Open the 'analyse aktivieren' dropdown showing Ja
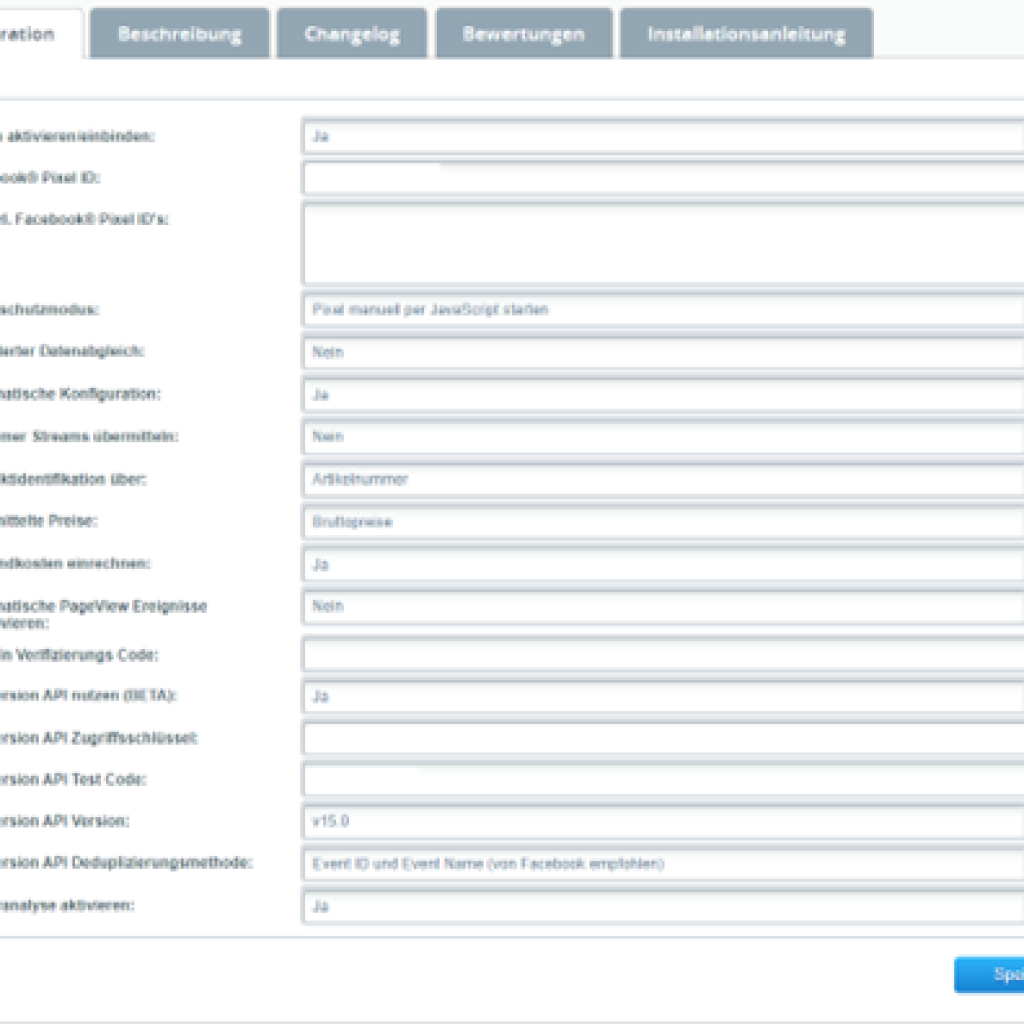Screen dimensions: 1024x1024 tap(663, 906)
